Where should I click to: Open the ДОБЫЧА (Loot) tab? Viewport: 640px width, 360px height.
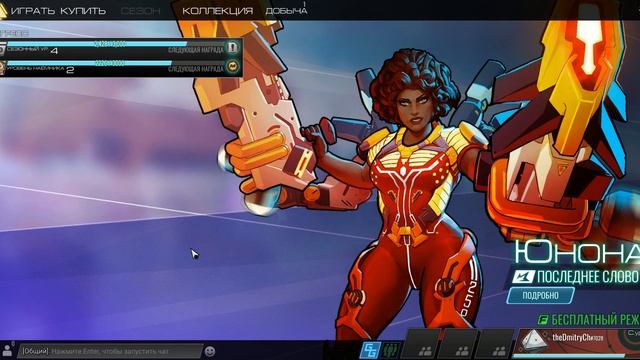click(x=286, y=11)
